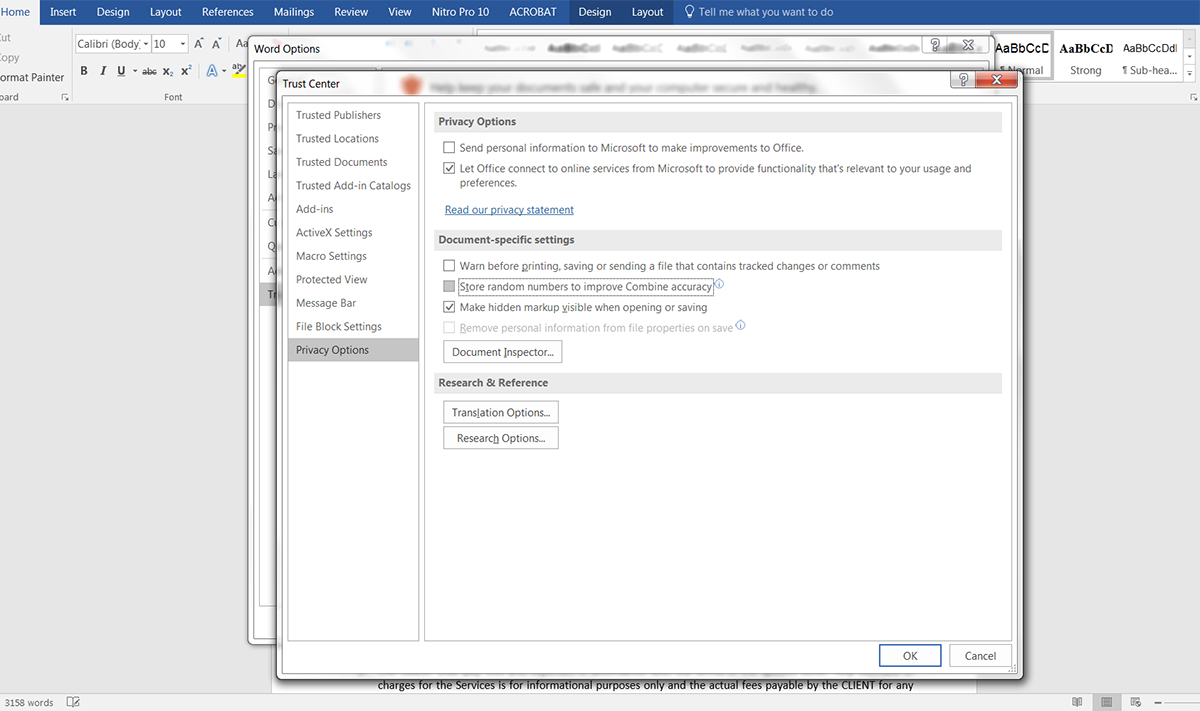Switch to the Mailings tab
Image resolution: width=1200 pixels, height=711 pixels.
293,12
